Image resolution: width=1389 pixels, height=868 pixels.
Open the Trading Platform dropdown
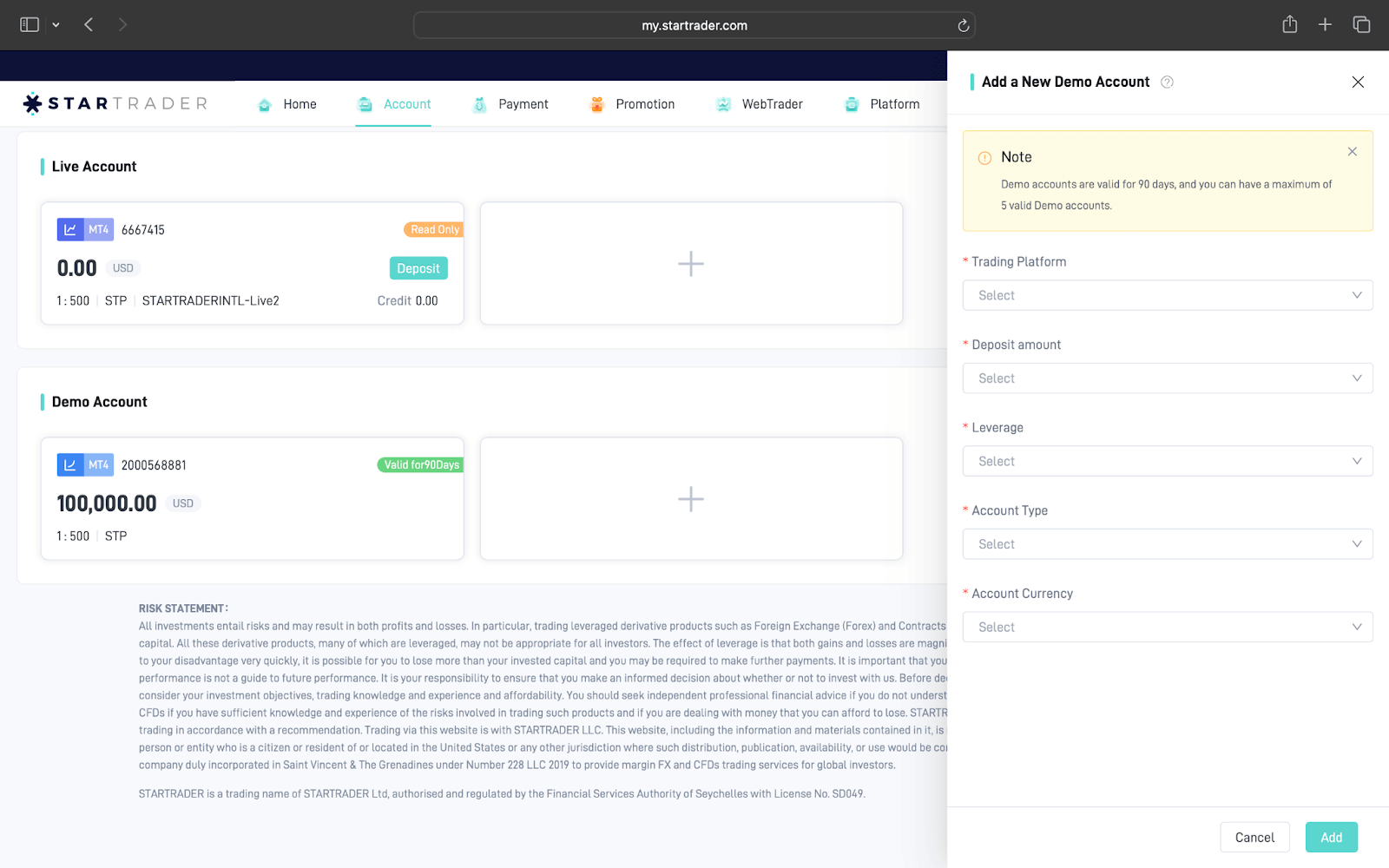pos(1167,295)
